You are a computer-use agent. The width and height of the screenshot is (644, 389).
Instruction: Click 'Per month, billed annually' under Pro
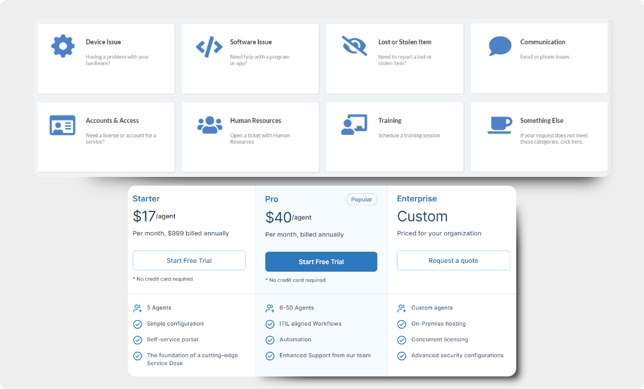click(304, 235)
